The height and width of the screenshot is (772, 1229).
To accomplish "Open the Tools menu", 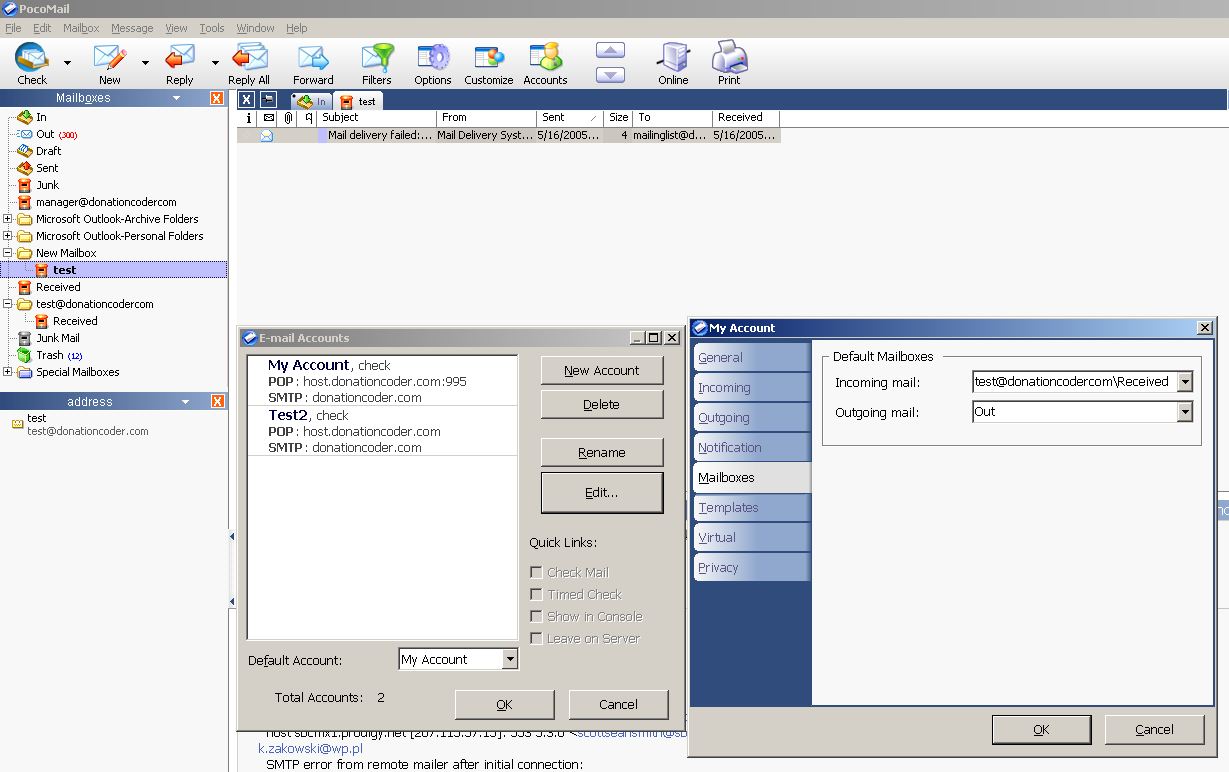I will click(x=212, y=28).
